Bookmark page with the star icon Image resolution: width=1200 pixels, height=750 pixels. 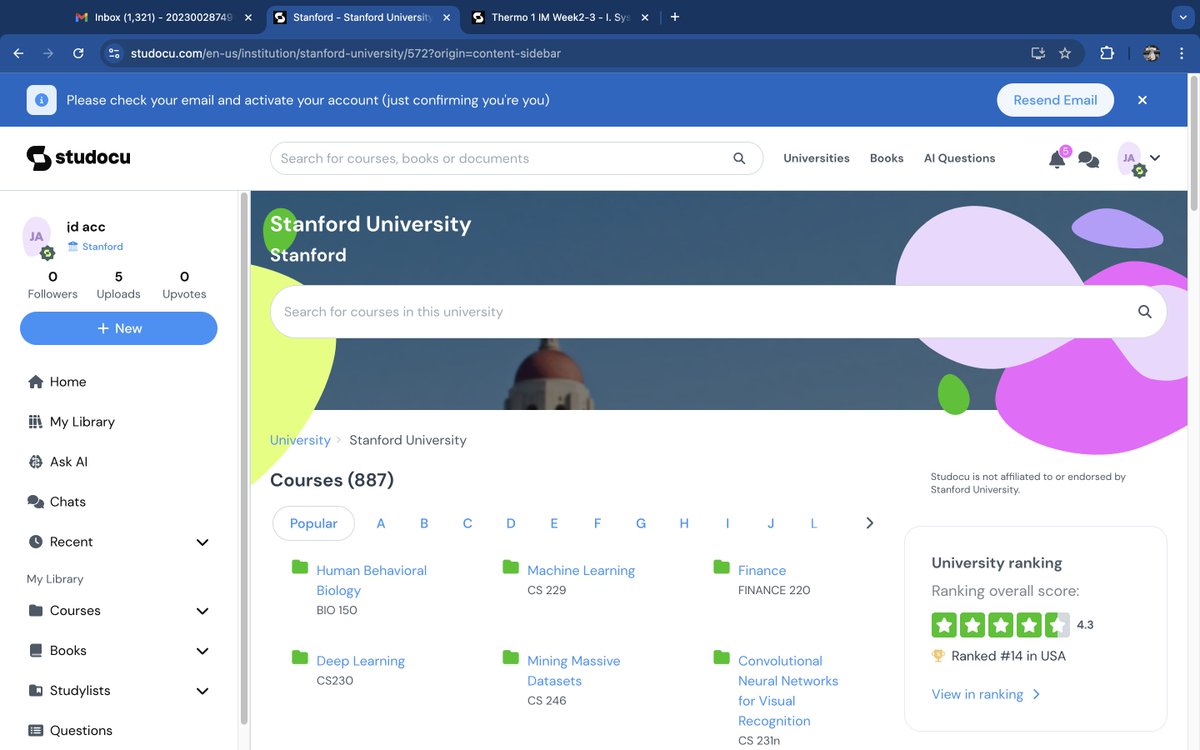point(1066,54)
